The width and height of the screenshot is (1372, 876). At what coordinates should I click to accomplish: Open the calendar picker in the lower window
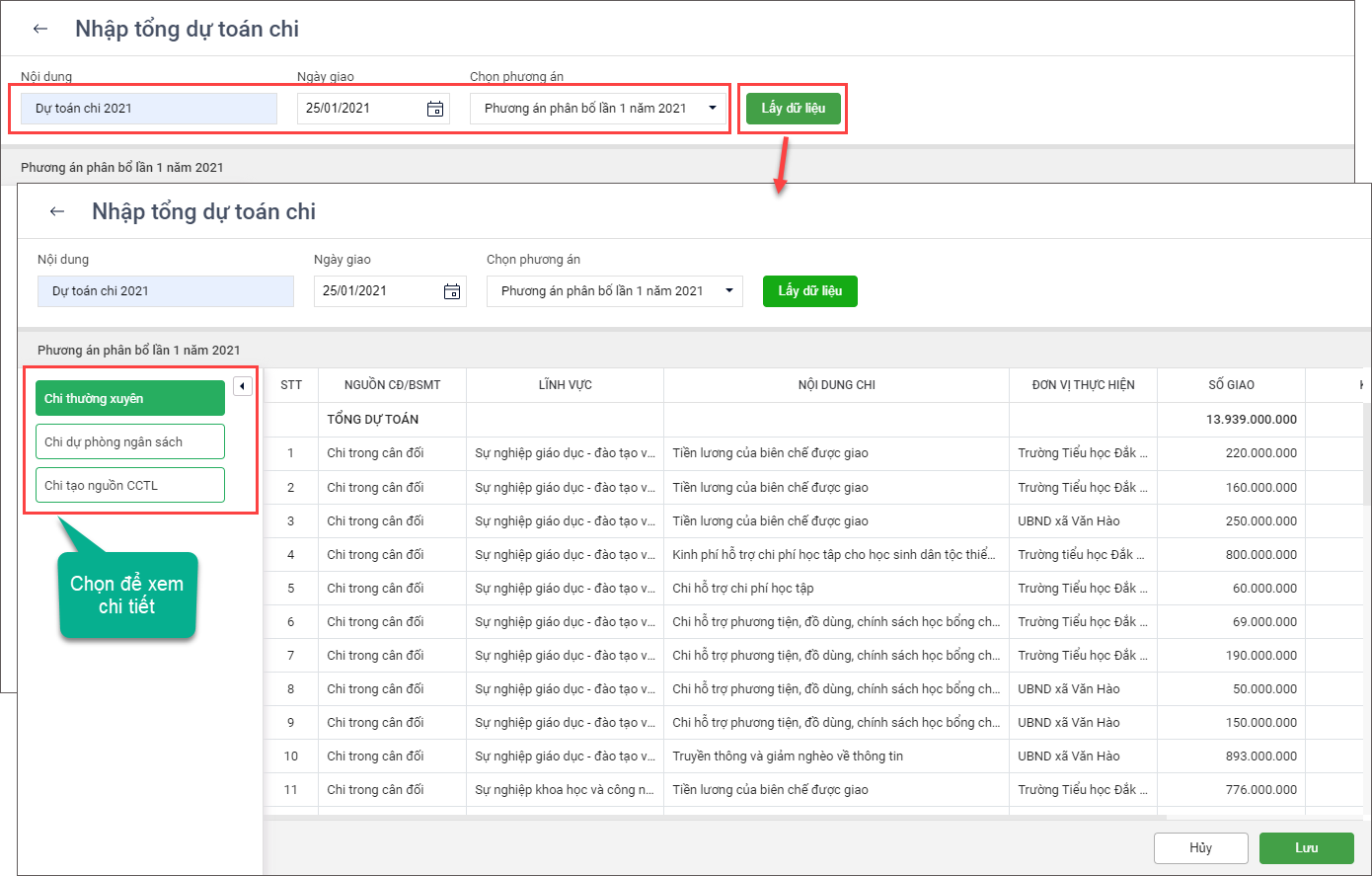point(452,291)
